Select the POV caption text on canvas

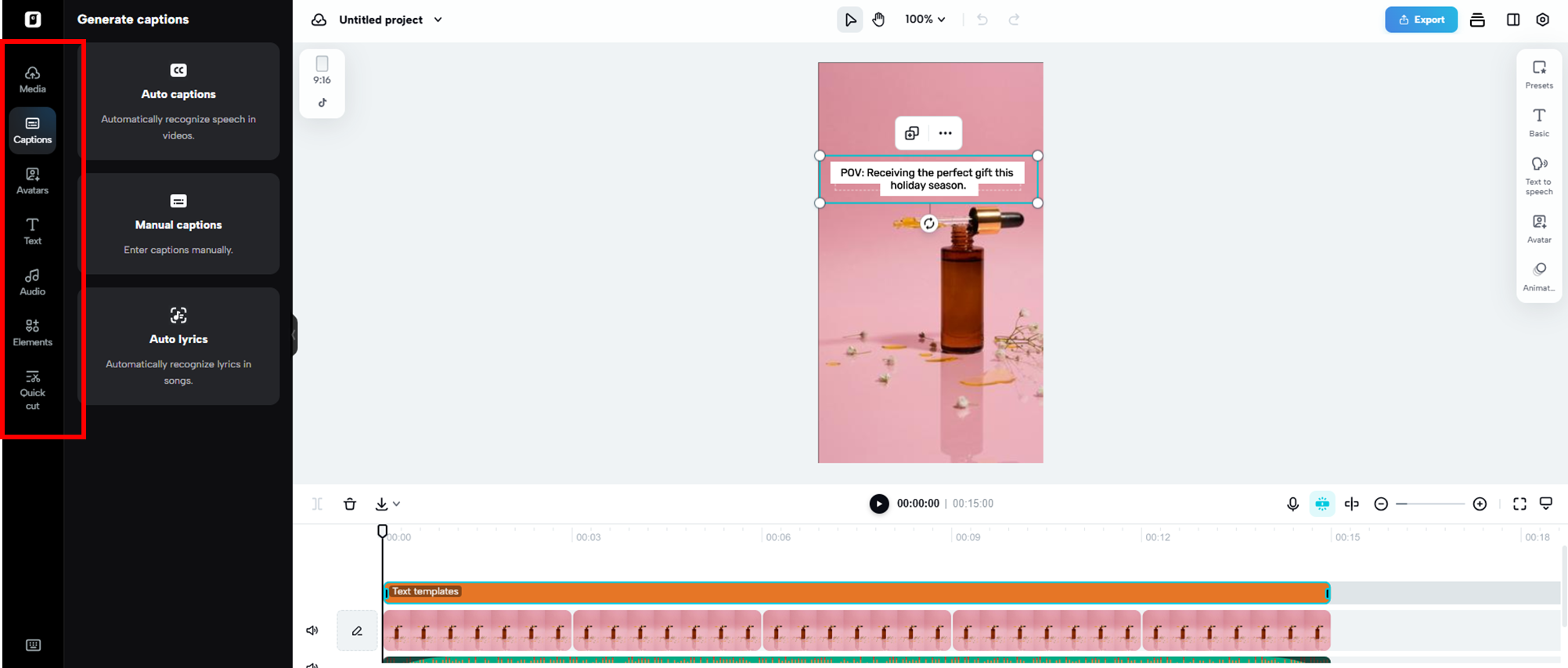coord(927,179)
